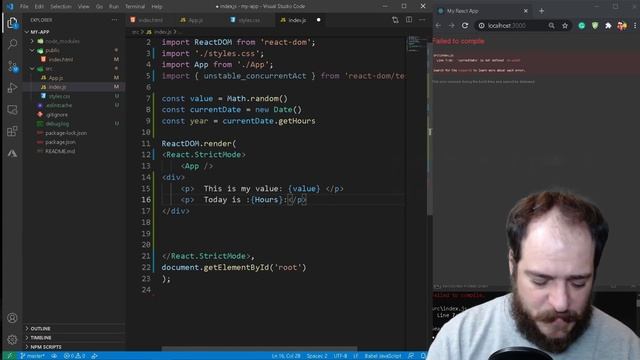Expand the node_modules folder
The width and height of the screenshot is (640, 360).
tap(32, 41)
